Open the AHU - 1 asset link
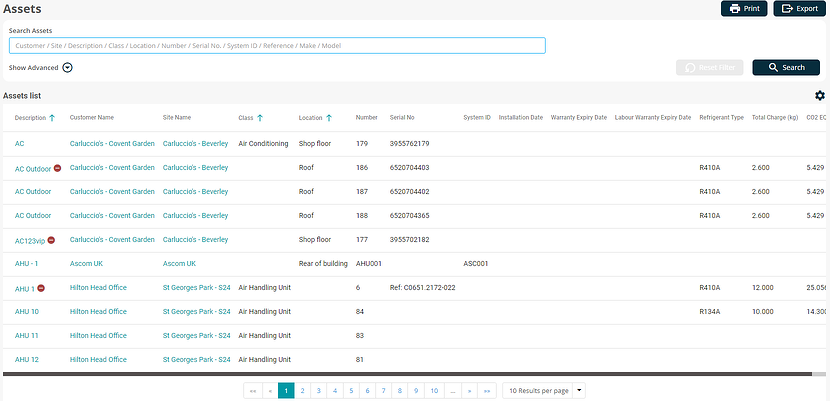 point(26,263)
